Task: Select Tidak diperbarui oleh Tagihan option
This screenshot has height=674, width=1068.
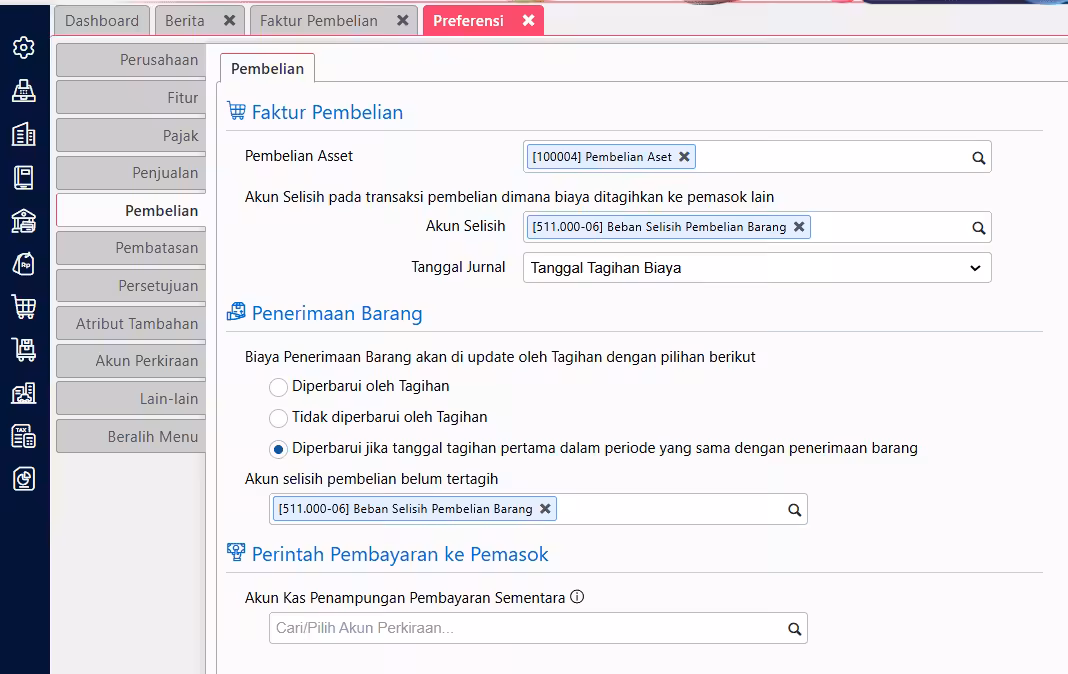Action: coord(278,418)
